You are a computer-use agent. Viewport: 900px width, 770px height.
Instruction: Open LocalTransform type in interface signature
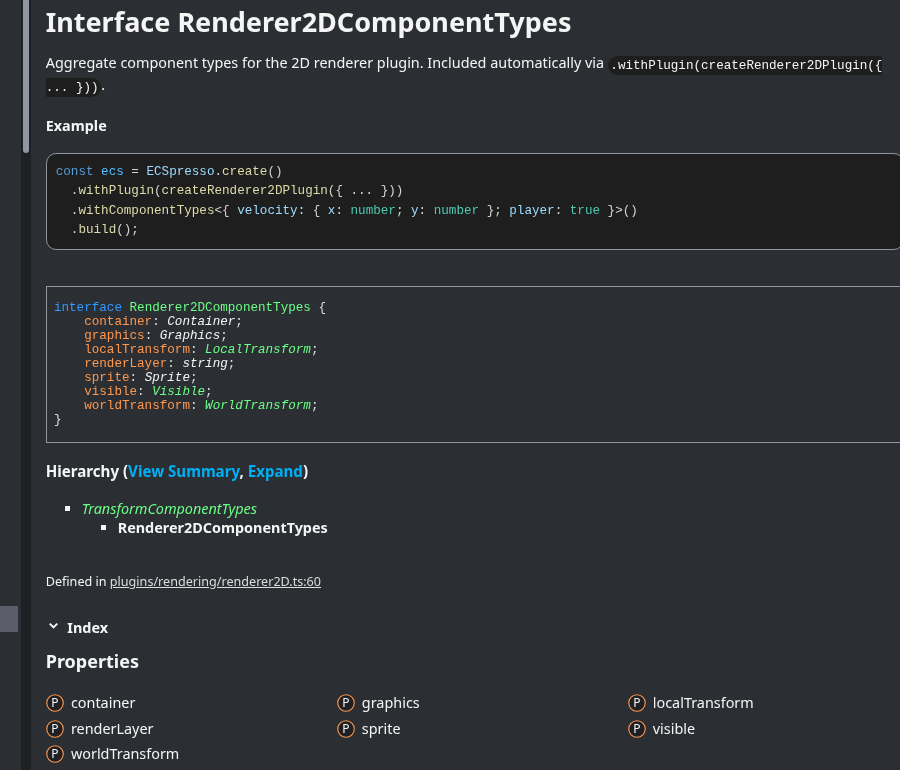click(x=258, y=349)
